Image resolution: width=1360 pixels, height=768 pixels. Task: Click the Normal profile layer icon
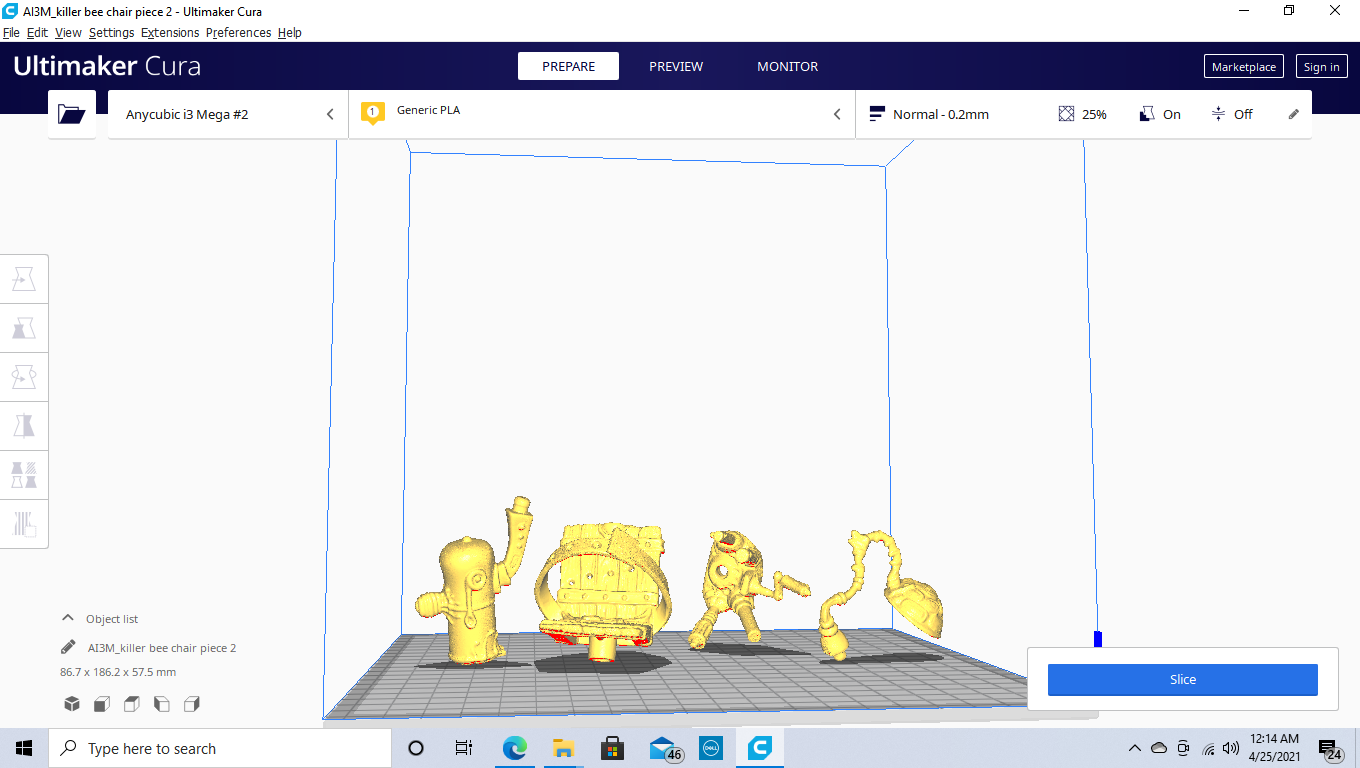(877, 114)
